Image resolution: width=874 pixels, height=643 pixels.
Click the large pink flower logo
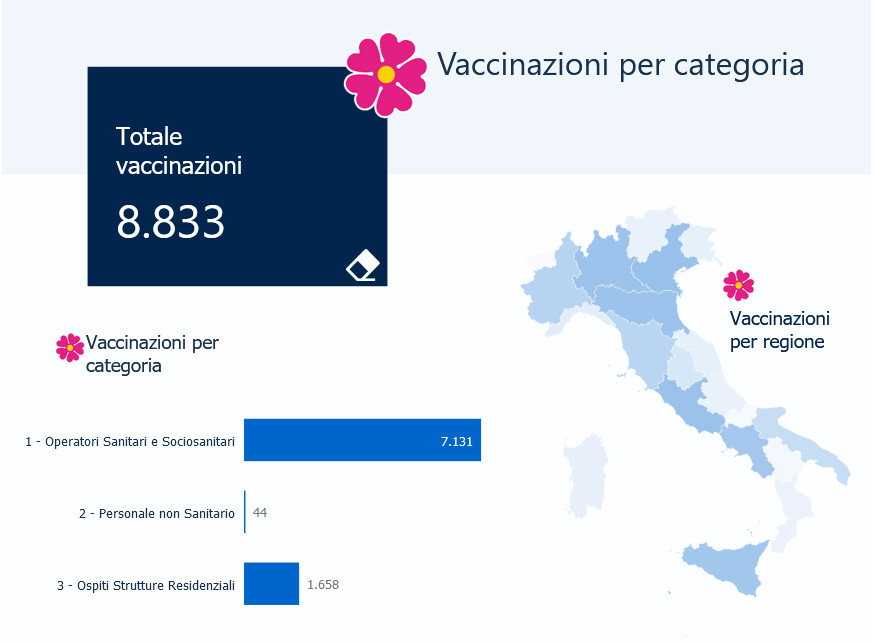point(386,75)
